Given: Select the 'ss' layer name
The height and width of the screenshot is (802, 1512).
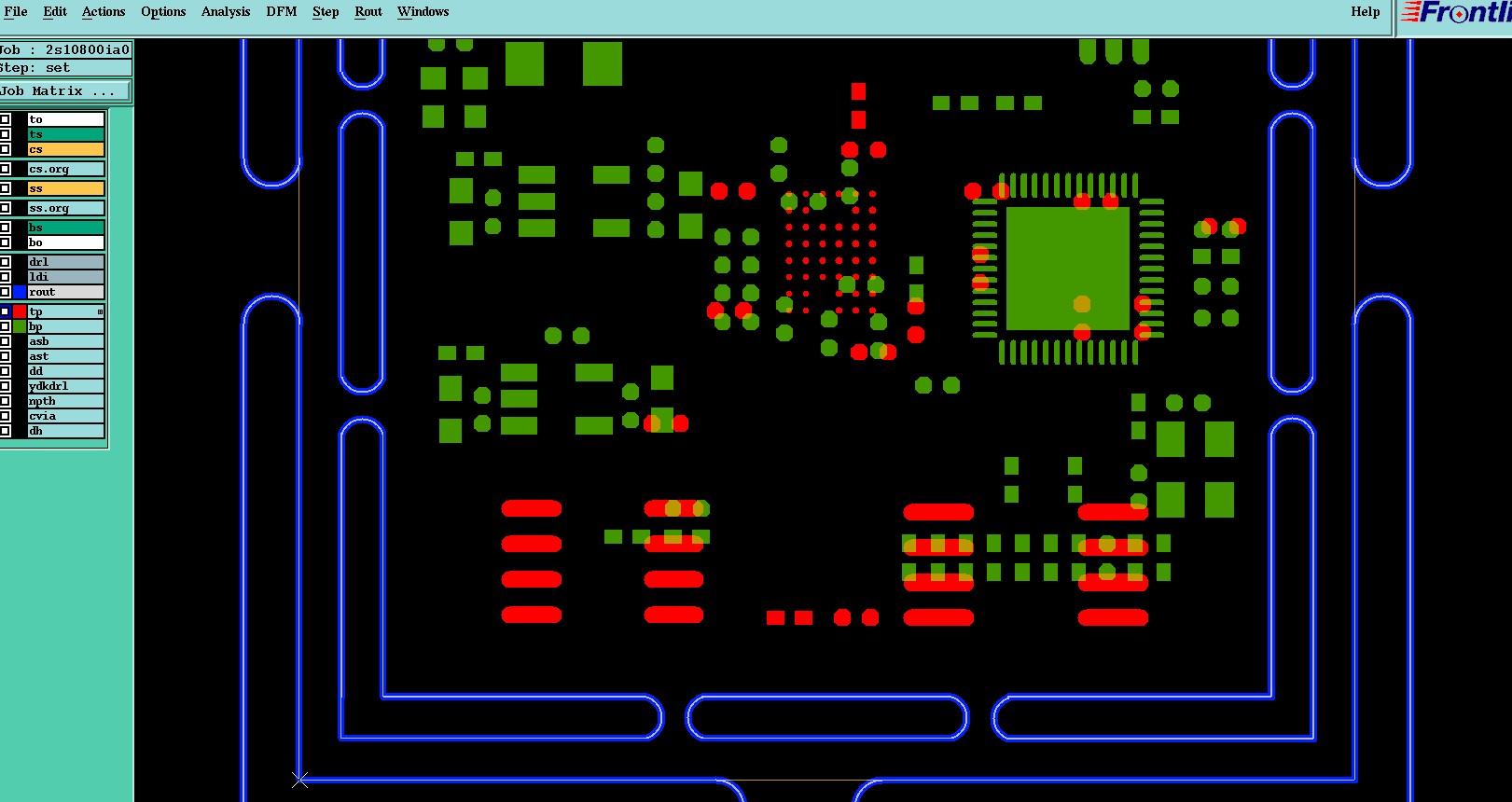Looking at the screenshot, I should click(x=65, y=188).
